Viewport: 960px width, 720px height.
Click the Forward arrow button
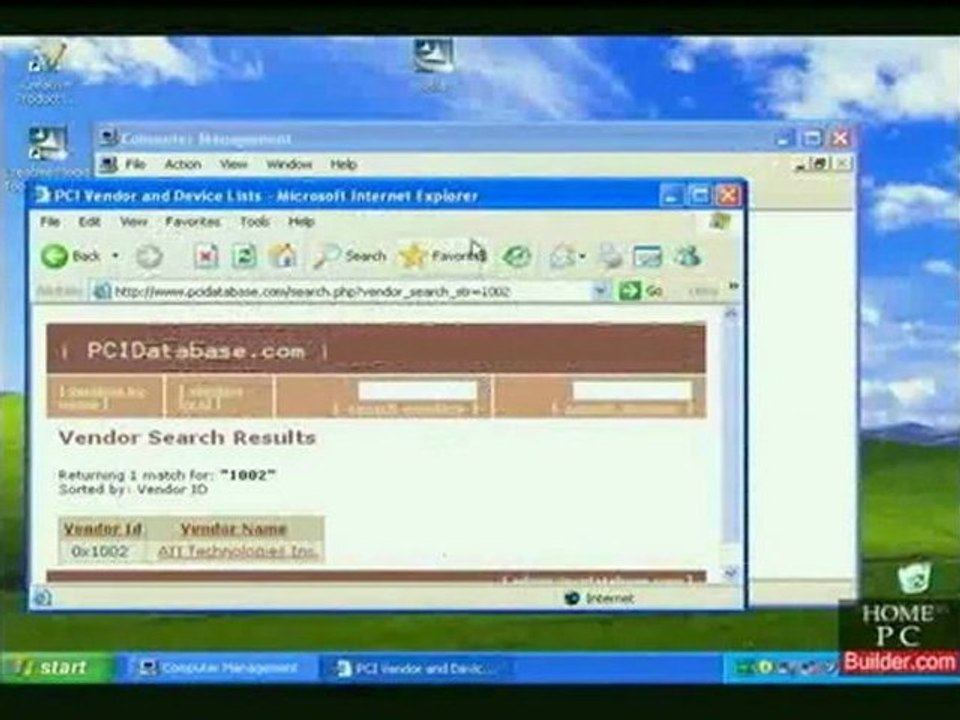point(149,257)
